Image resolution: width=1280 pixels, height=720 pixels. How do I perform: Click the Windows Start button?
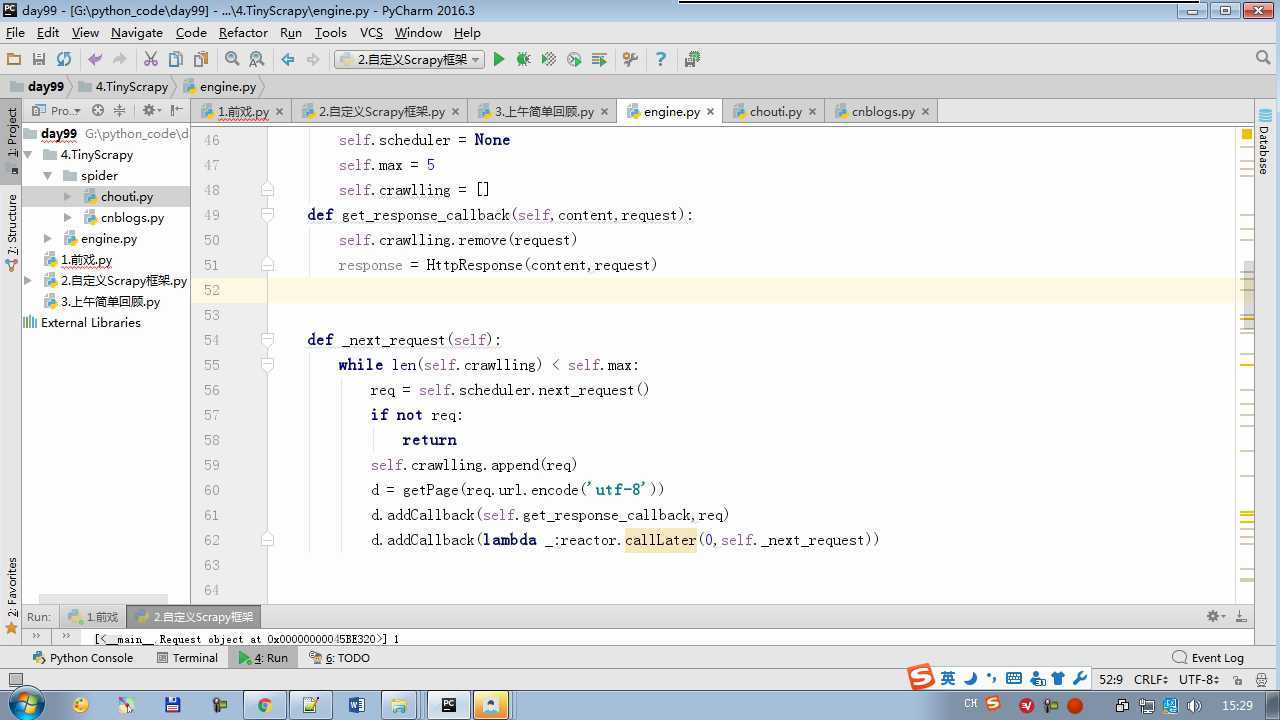coord(25,704)
